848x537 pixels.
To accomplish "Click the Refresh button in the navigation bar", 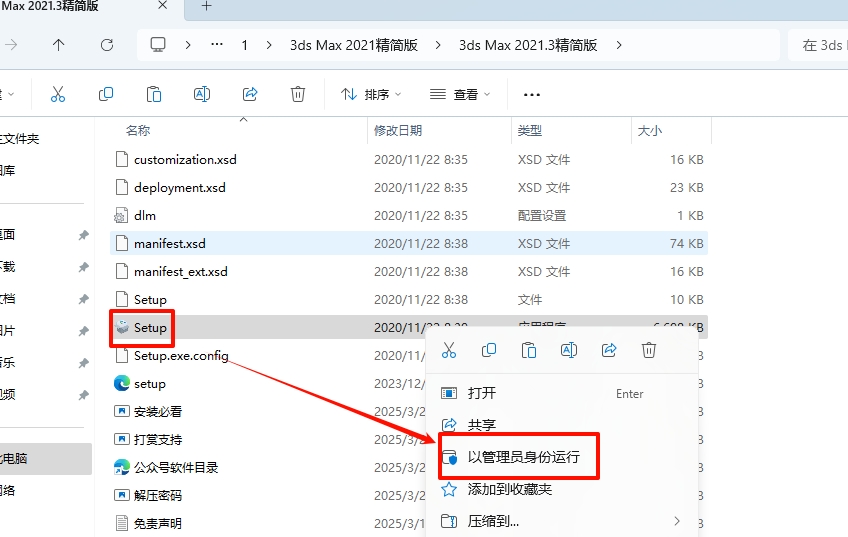I will 107,45.
